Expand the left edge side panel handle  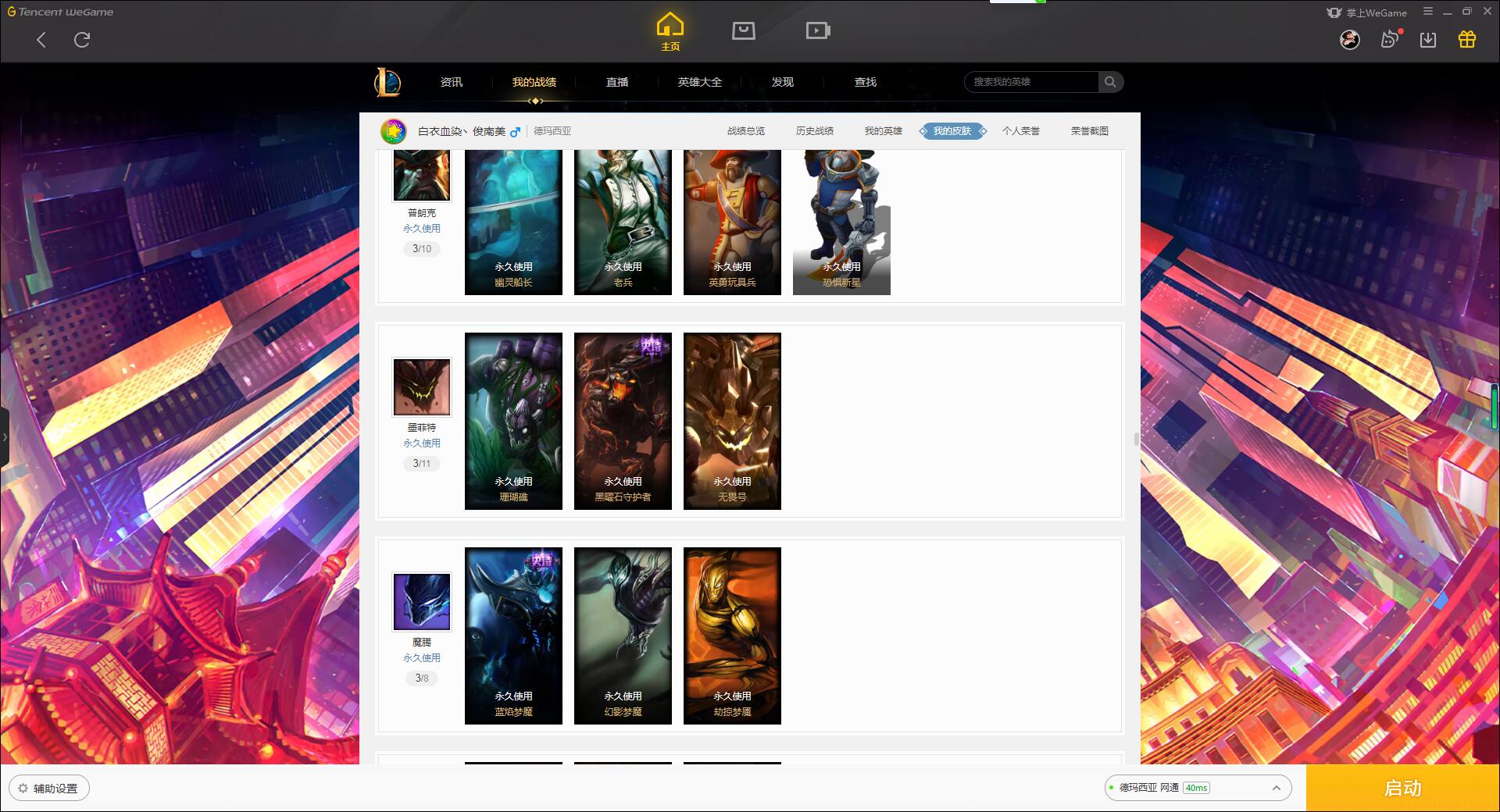click(x=5, y=437)
